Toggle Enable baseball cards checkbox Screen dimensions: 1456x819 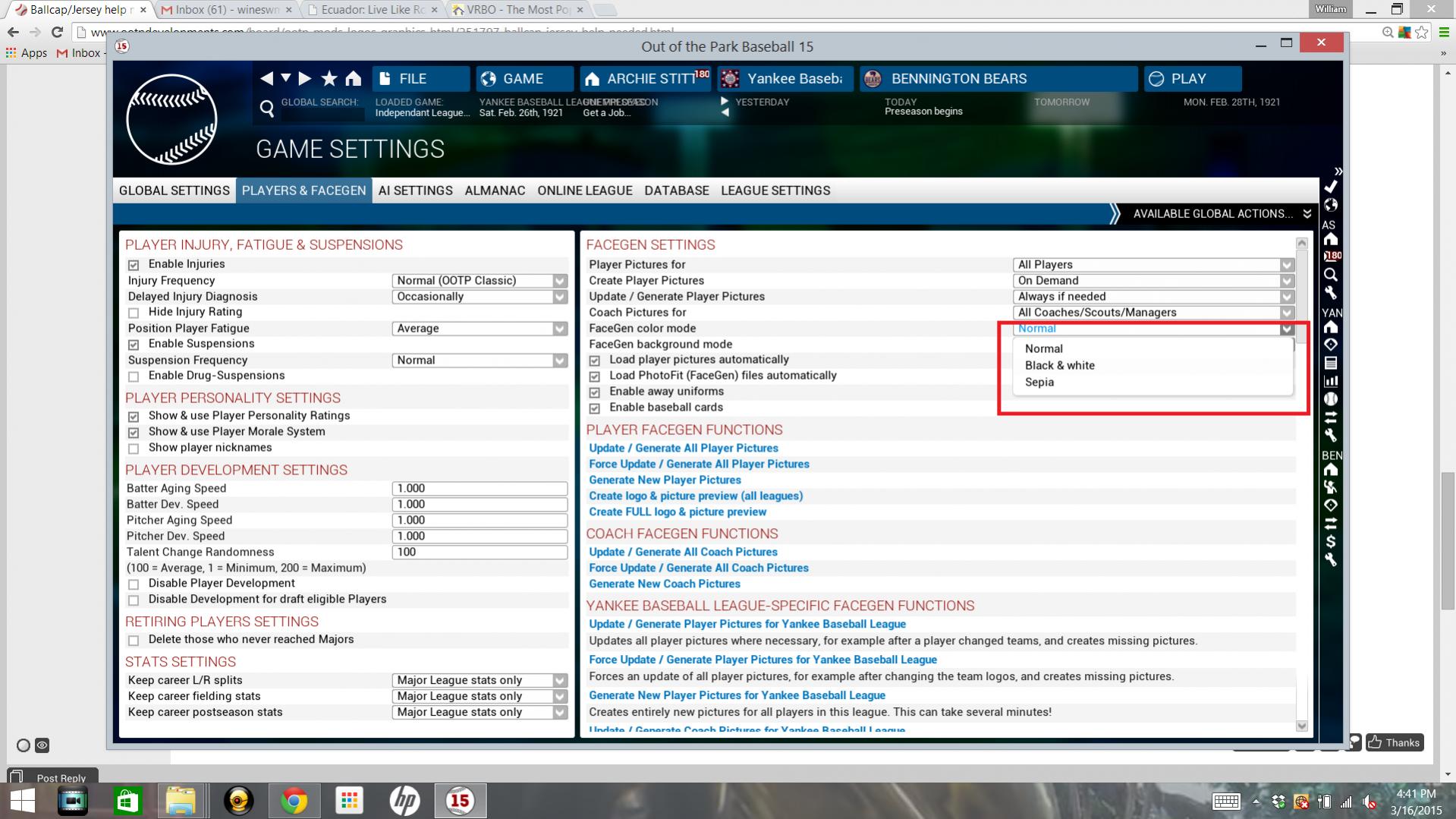point(595,408)
